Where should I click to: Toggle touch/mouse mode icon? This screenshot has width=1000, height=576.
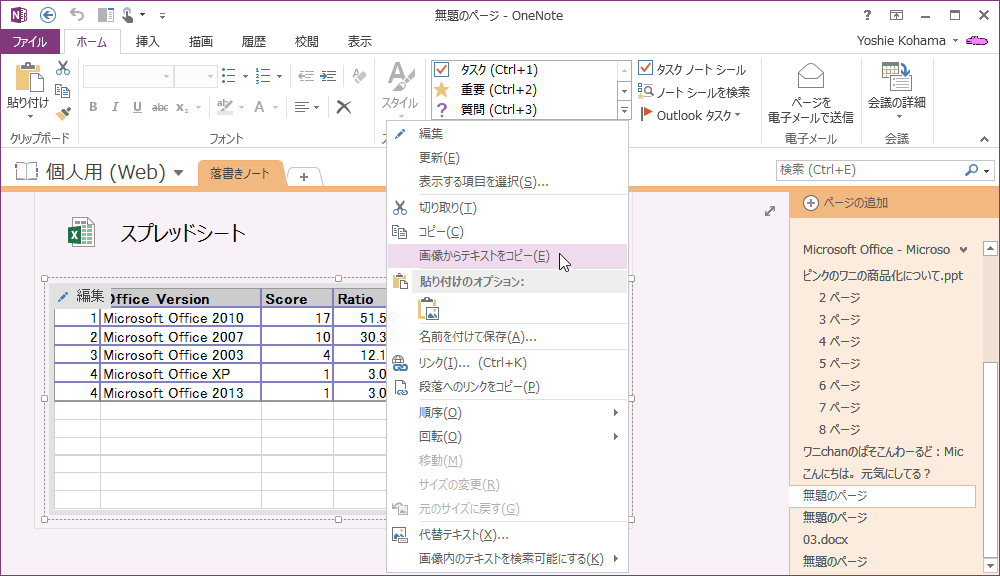128,15
